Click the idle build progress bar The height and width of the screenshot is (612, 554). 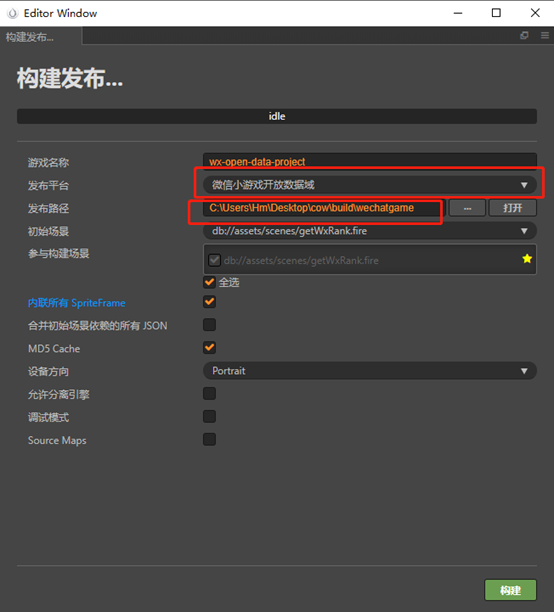coord(277,116)
